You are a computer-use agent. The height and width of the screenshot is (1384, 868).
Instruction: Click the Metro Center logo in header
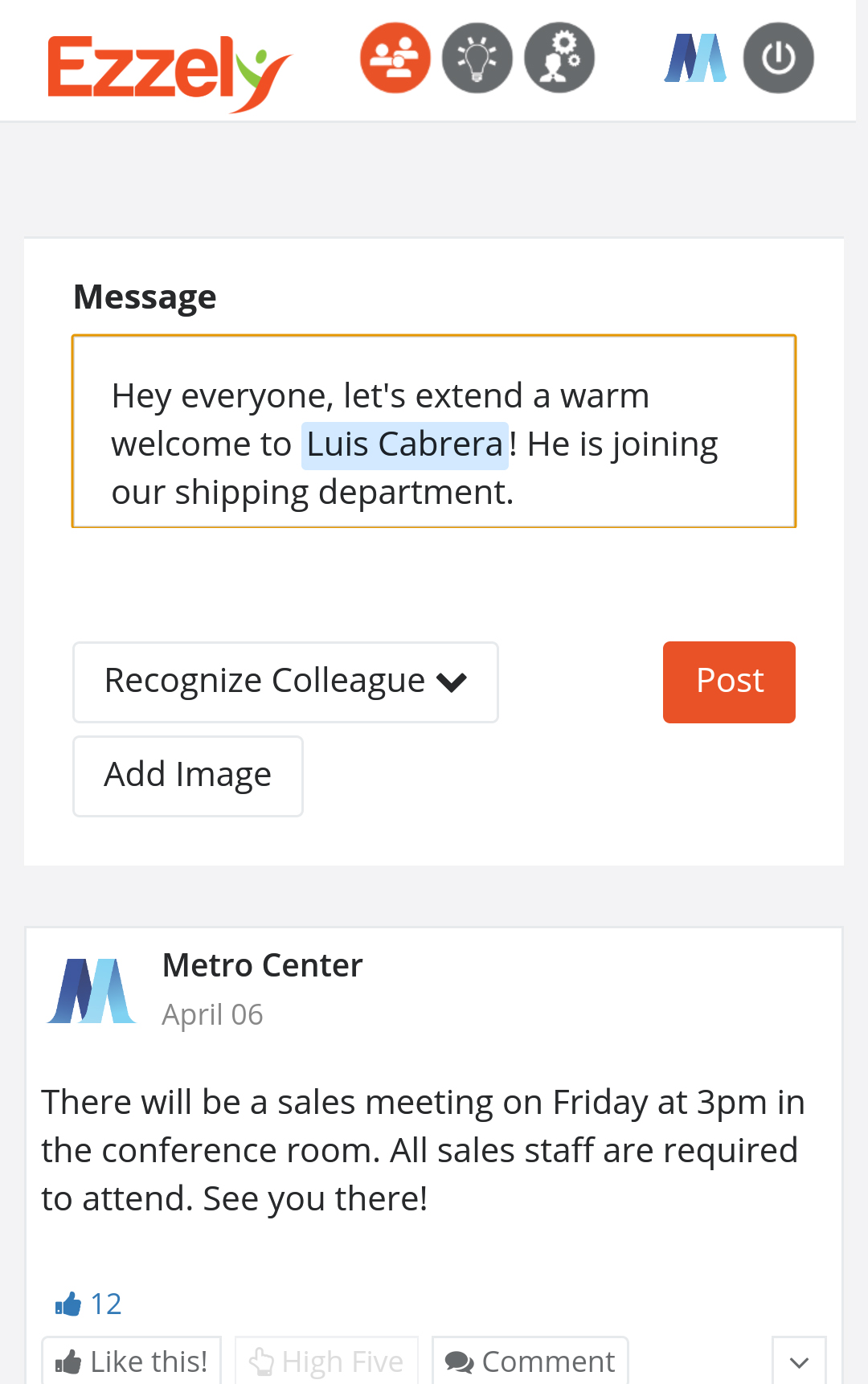point(695,58)
